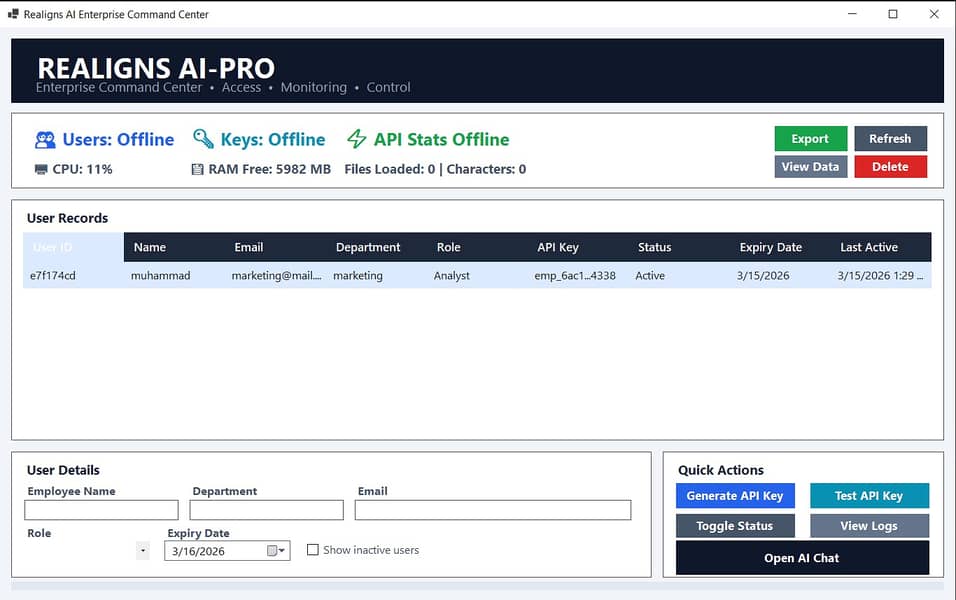Click the Keys key icon

click(203, 140)
